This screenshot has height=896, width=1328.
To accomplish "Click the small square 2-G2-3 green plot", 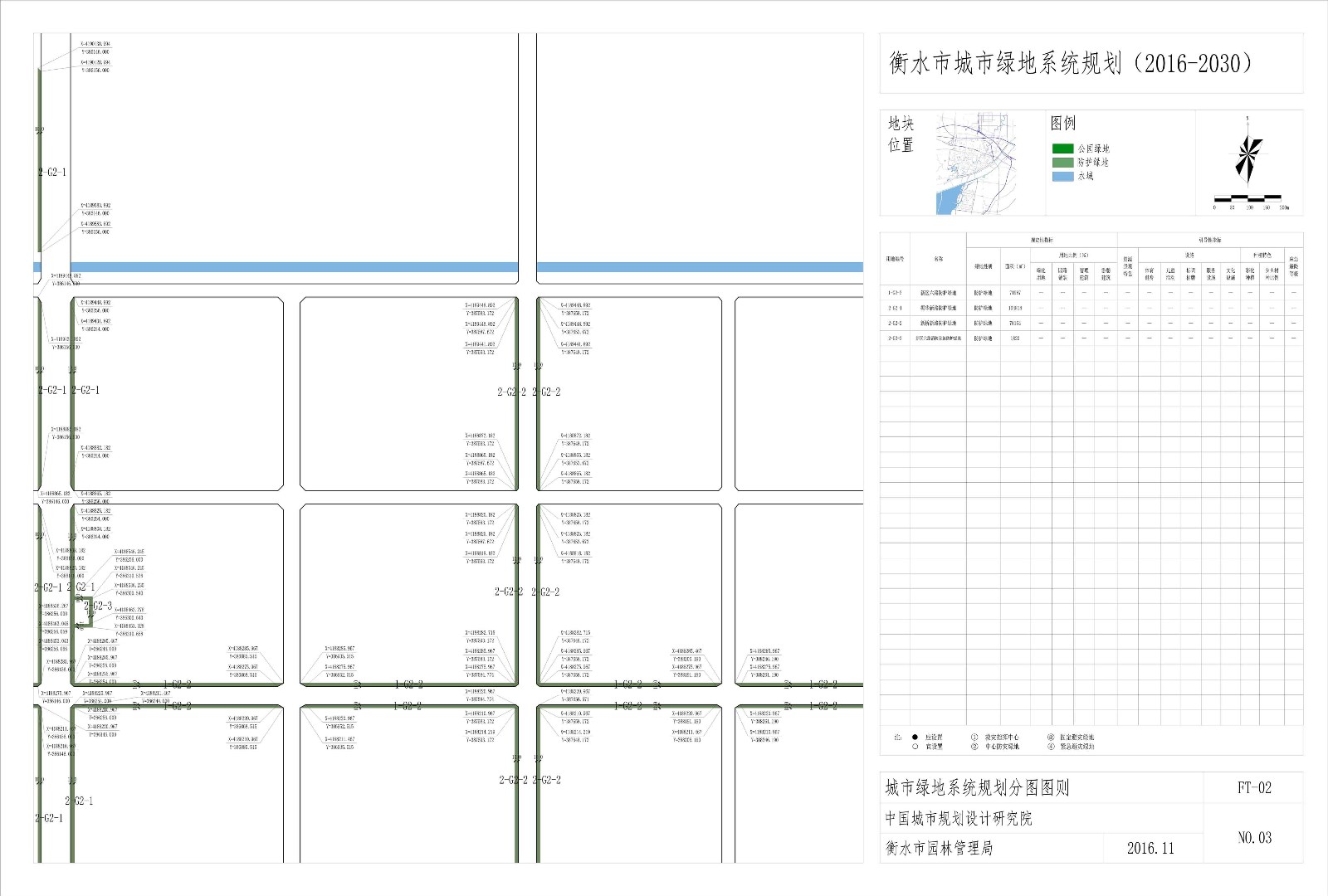I will (83, 611).
